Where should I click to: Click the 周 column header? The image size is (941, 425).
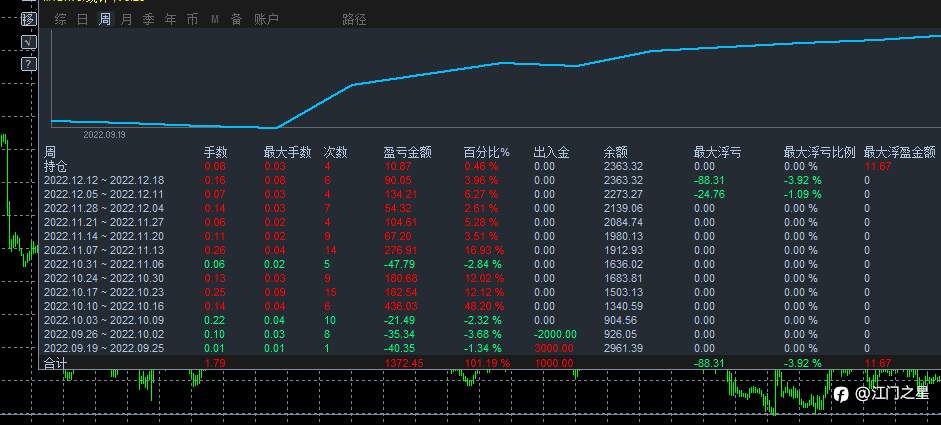[x=50, y=152]
